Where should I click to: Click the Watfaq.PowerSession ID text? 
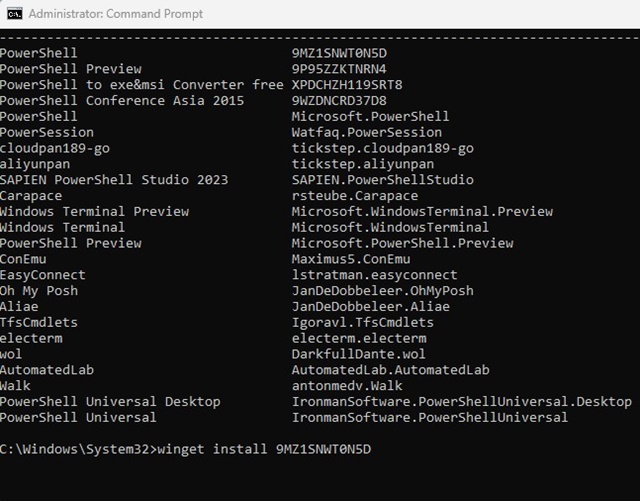[x=366, y=132]
